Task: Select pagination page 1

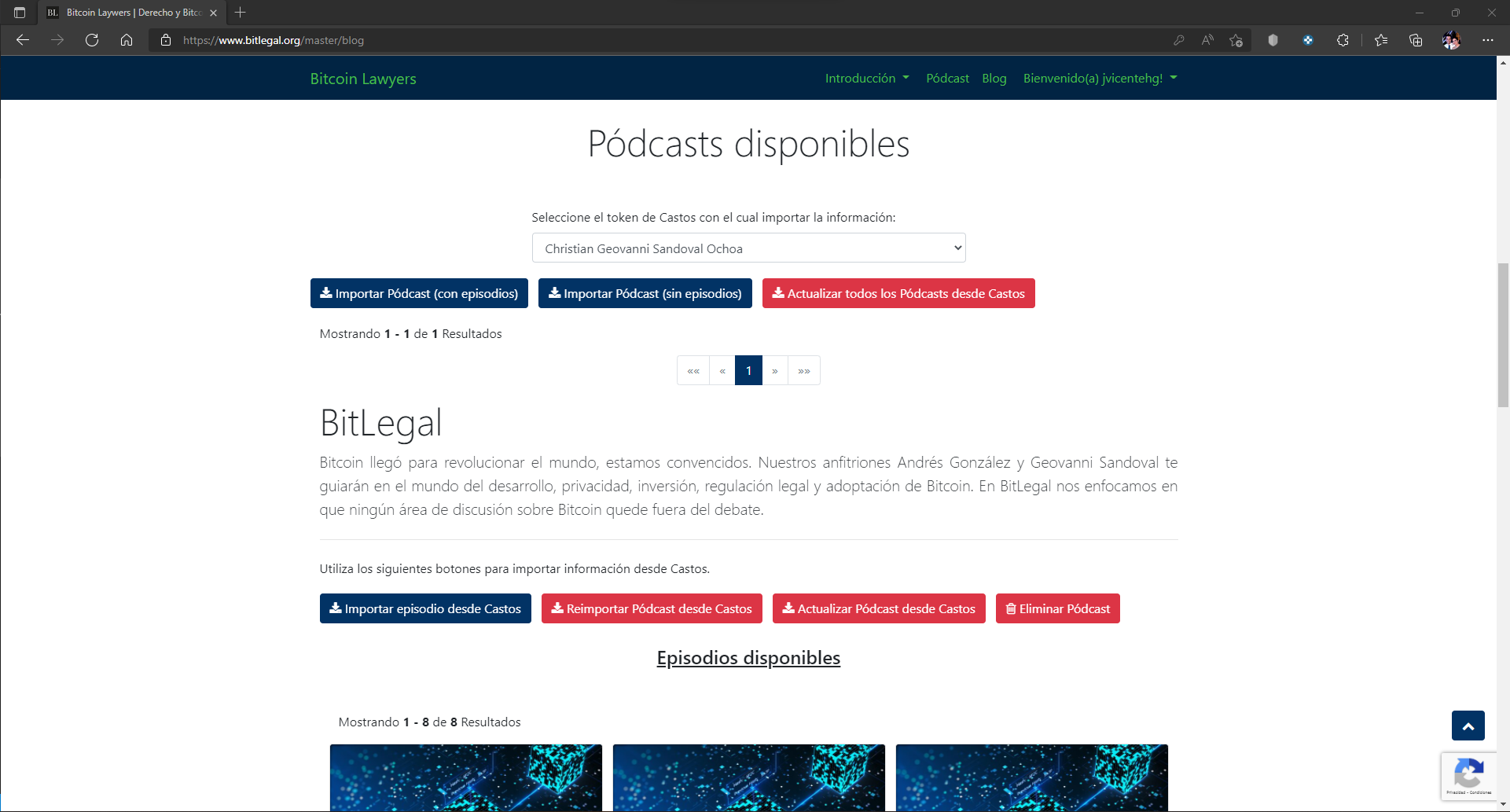Action: coord(748,370)
